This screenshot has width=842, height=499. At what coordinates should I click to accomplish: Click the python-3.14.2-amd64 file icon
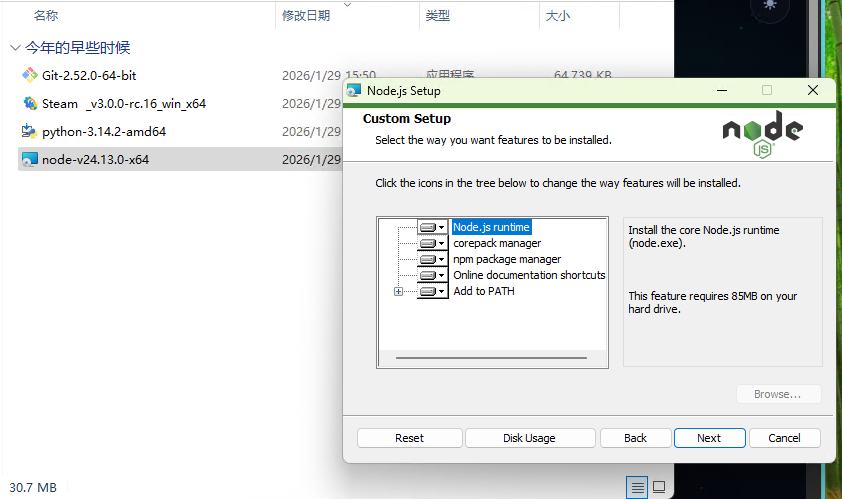coord(30,131)
